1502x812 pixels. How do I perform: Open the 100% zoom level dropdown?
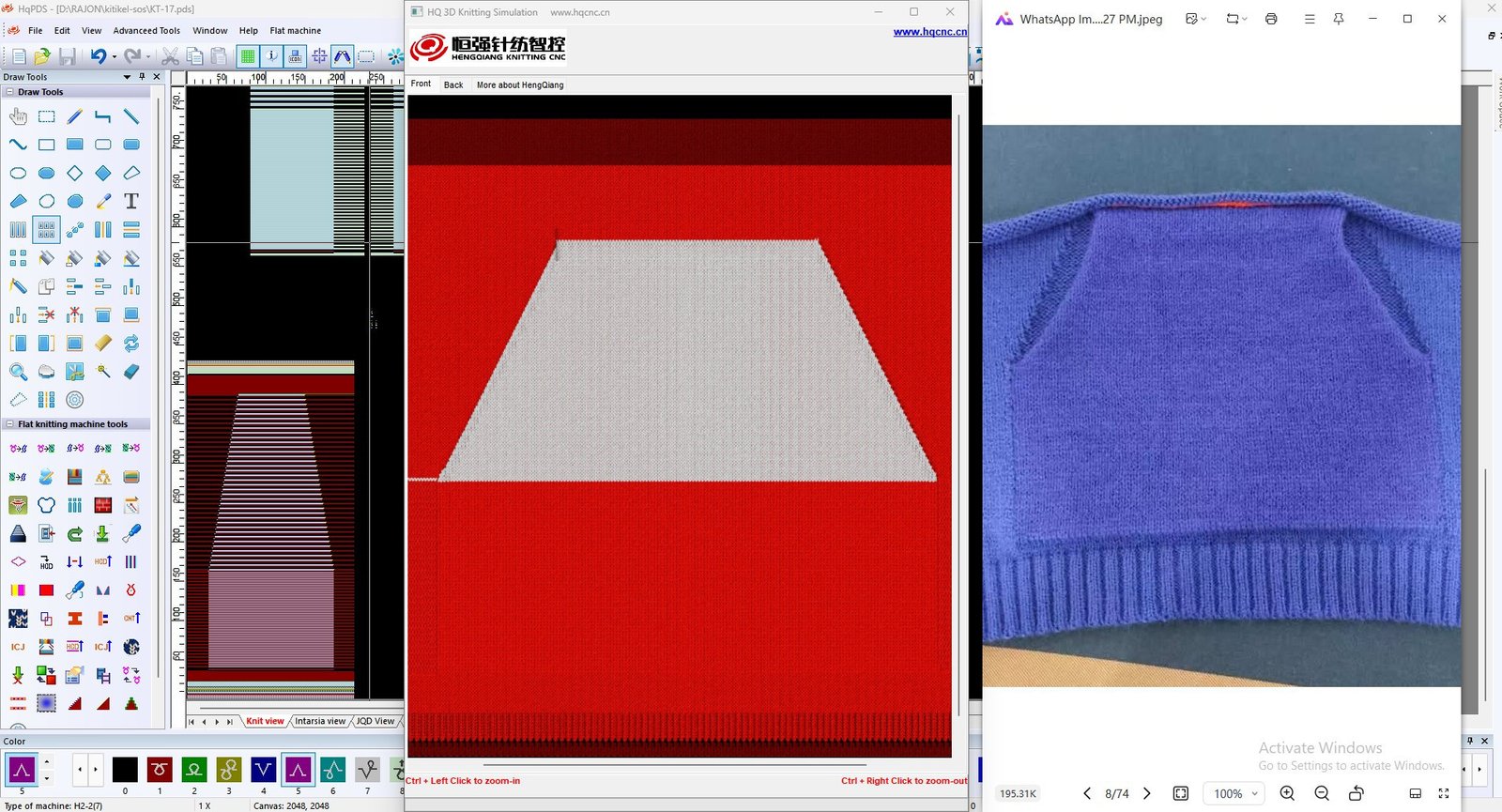pos(1234,793)
